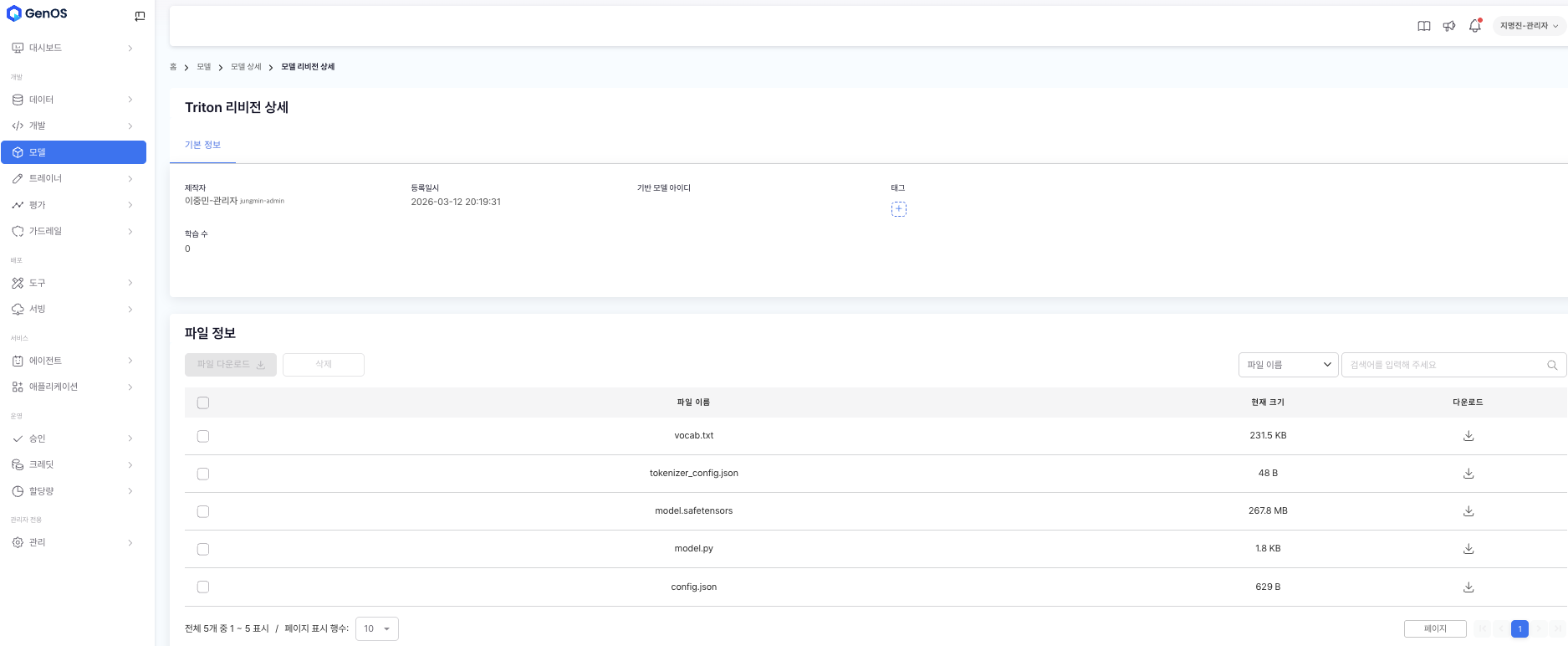Check the model.py row checkbox
1568x646 pixels.
coord(203,550)
